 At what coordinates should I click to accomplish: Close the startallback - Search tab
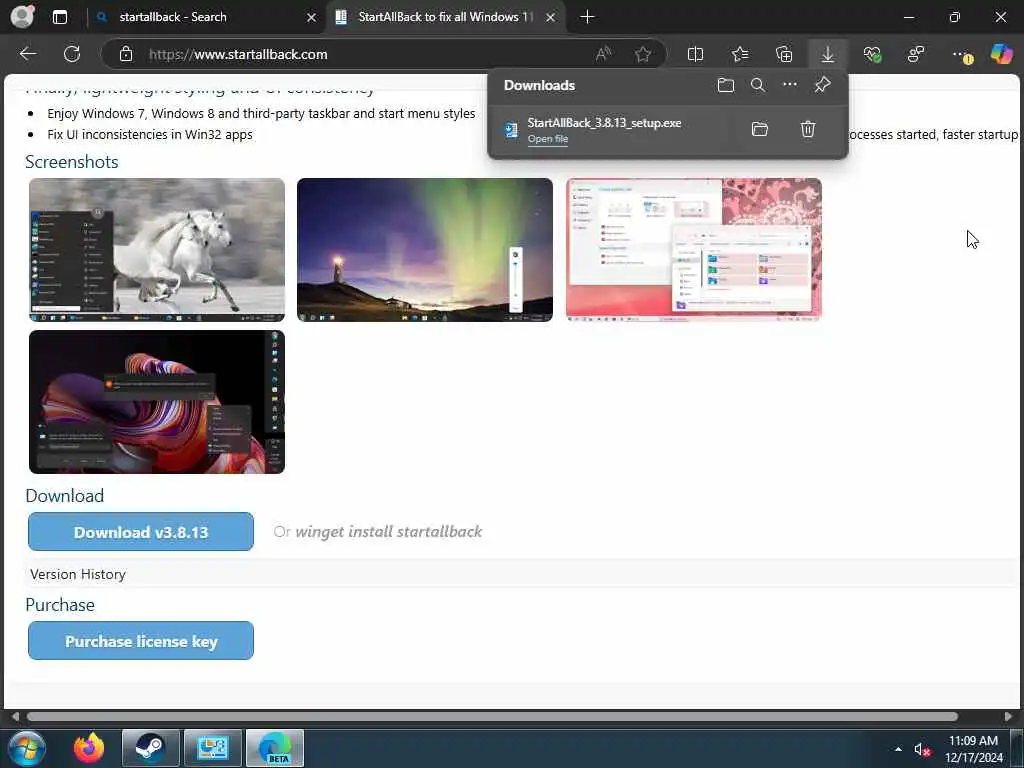[312, 18]
